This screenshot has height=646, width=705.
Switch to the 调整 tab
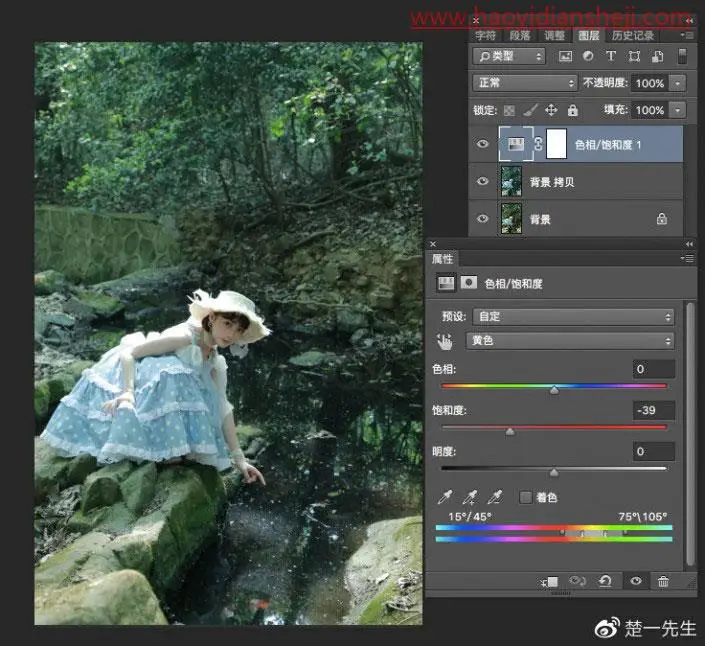(554, 36)
